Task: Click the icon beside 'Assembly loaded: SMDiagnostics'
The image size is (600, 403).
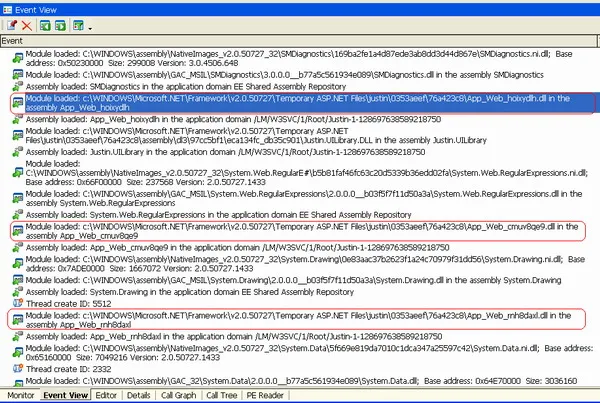Action: 18,86
